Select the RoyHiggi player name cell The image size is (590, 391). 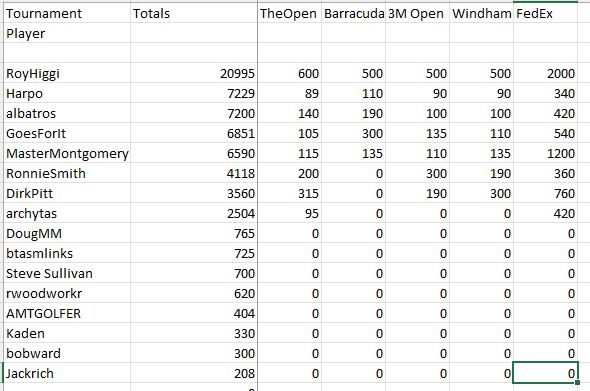coord(67,73)
